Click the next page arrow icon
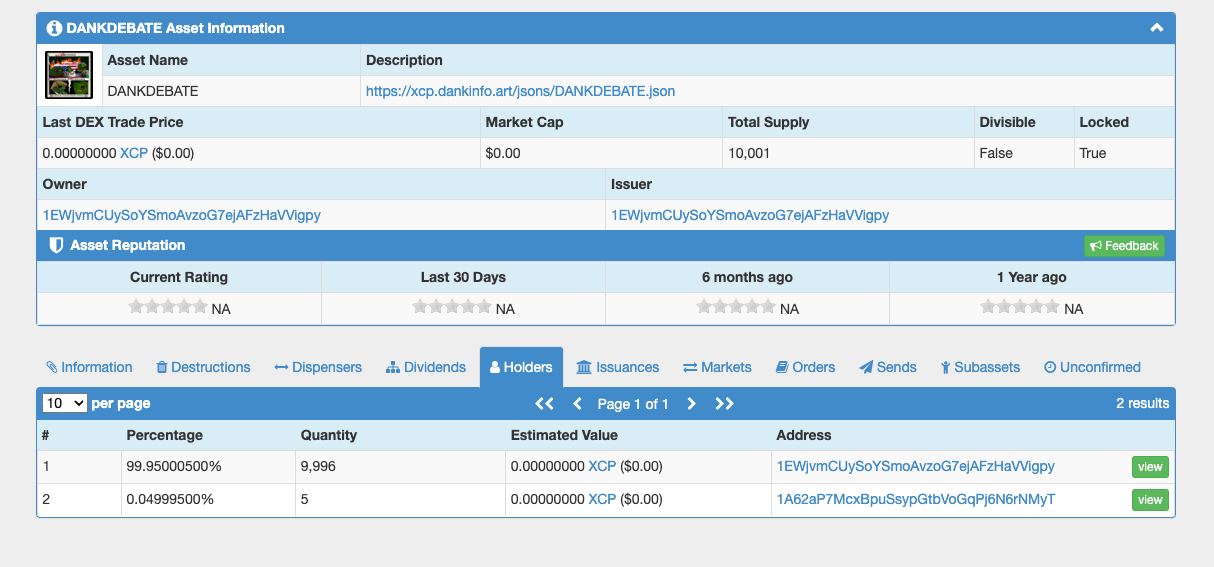Image resolution: width=1214 pixels, height=567 pixels. [691, 404]
